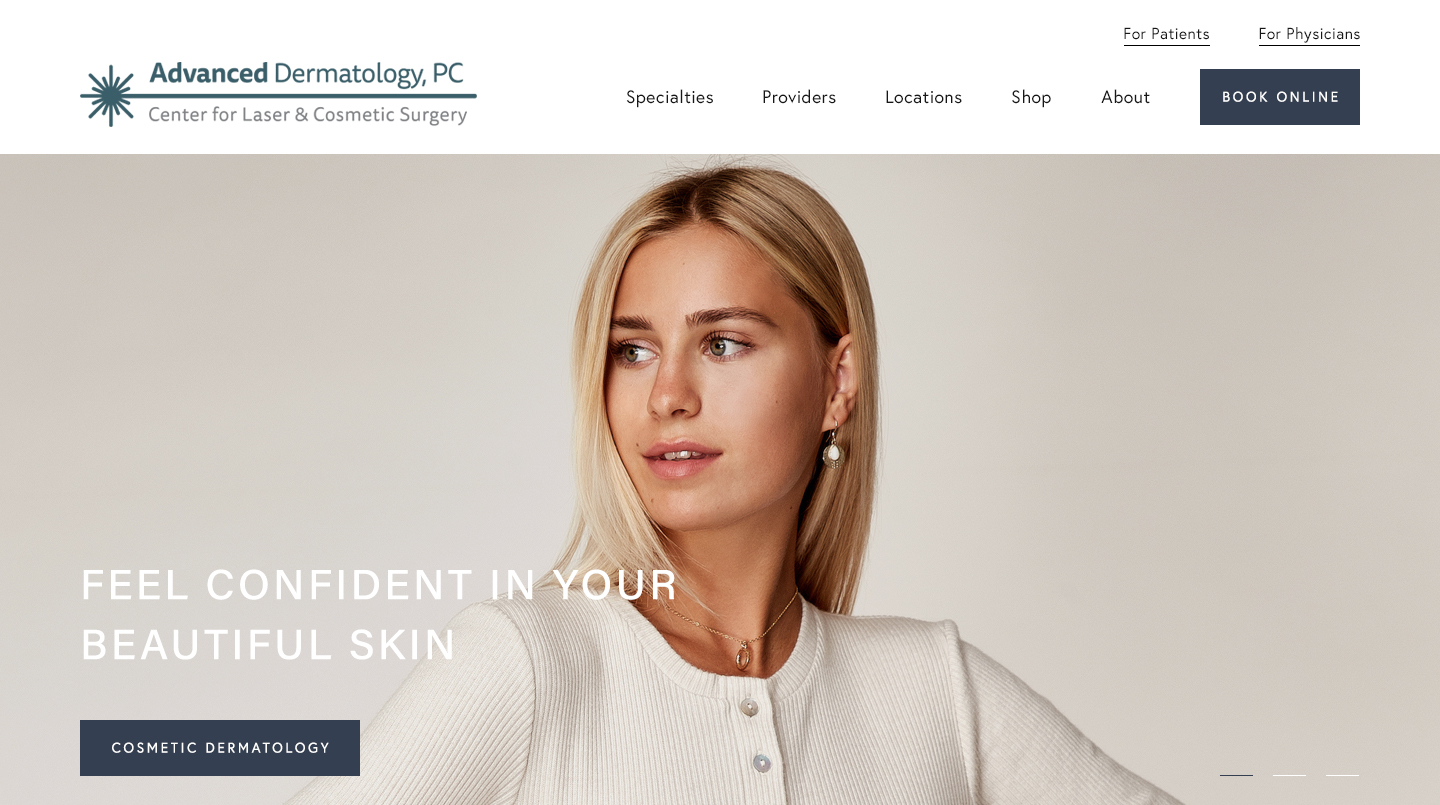Open the Specialties menu
1440x805 pixels.
[670, 97]
